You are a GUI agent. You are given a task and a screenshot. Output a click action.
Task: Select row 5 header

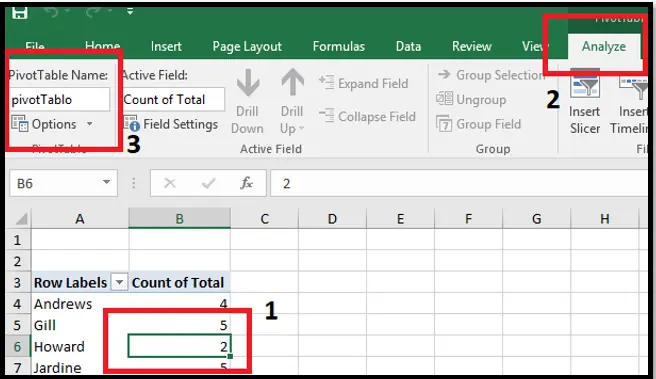pyautogui.click(x=18, y=325)
